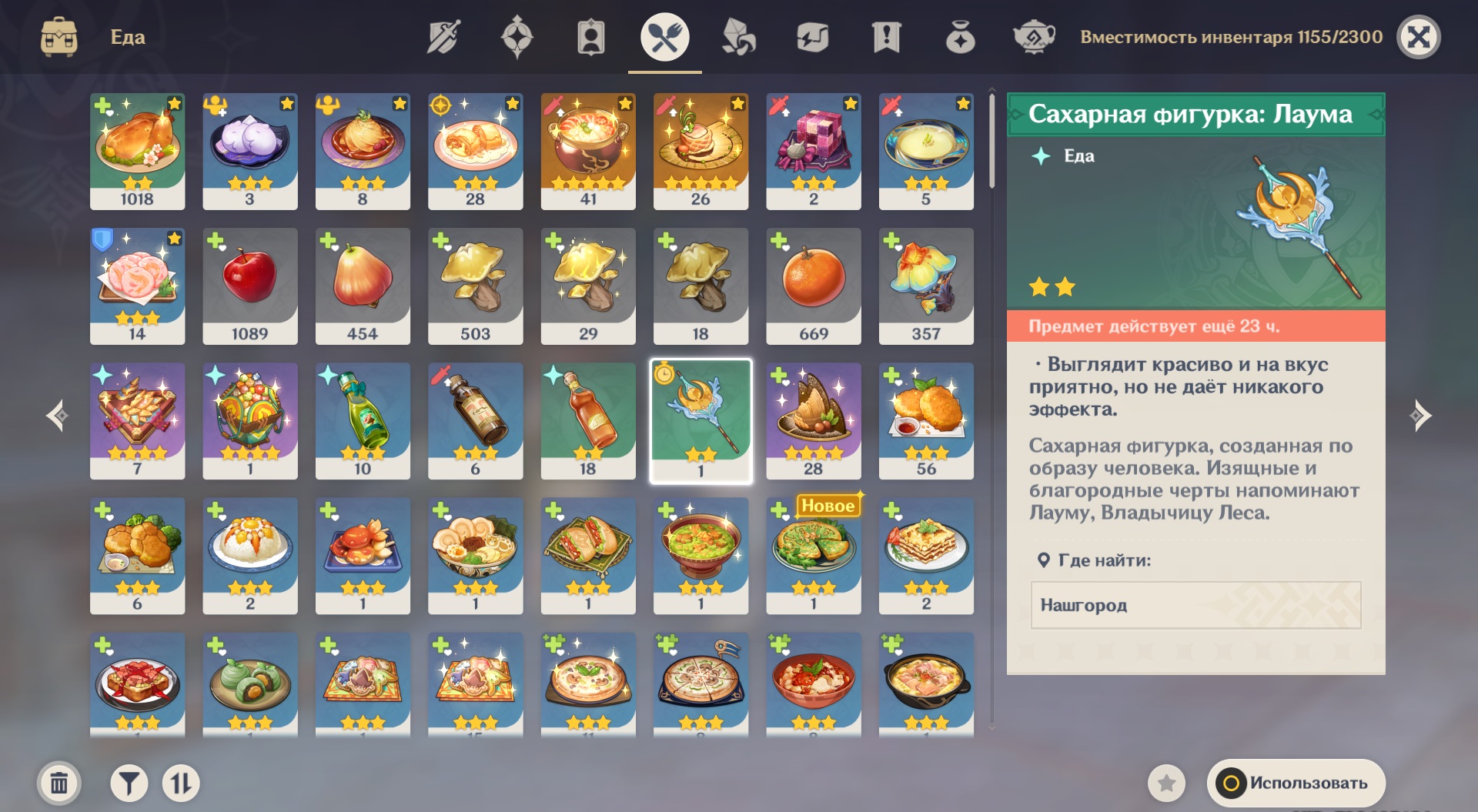The image size is (1478, 812).
Task: Go to next page with right arrow
Action: [1419, 416]
